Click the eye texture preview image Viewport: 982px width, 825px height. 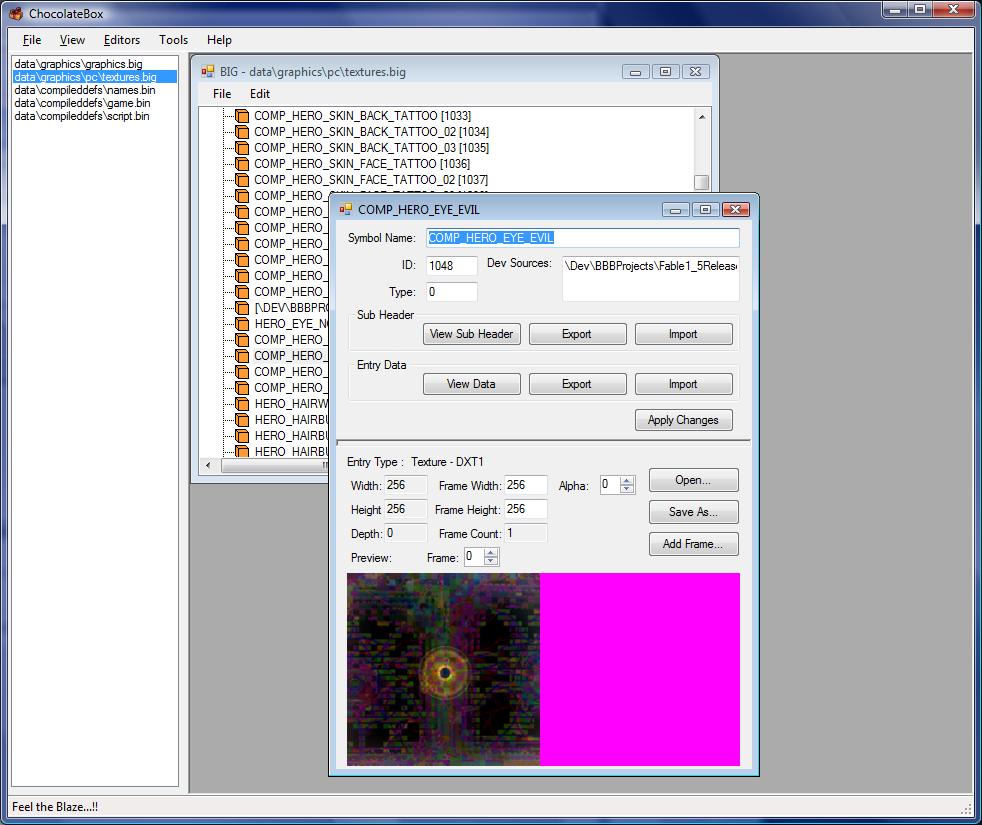tap(443, 669)
